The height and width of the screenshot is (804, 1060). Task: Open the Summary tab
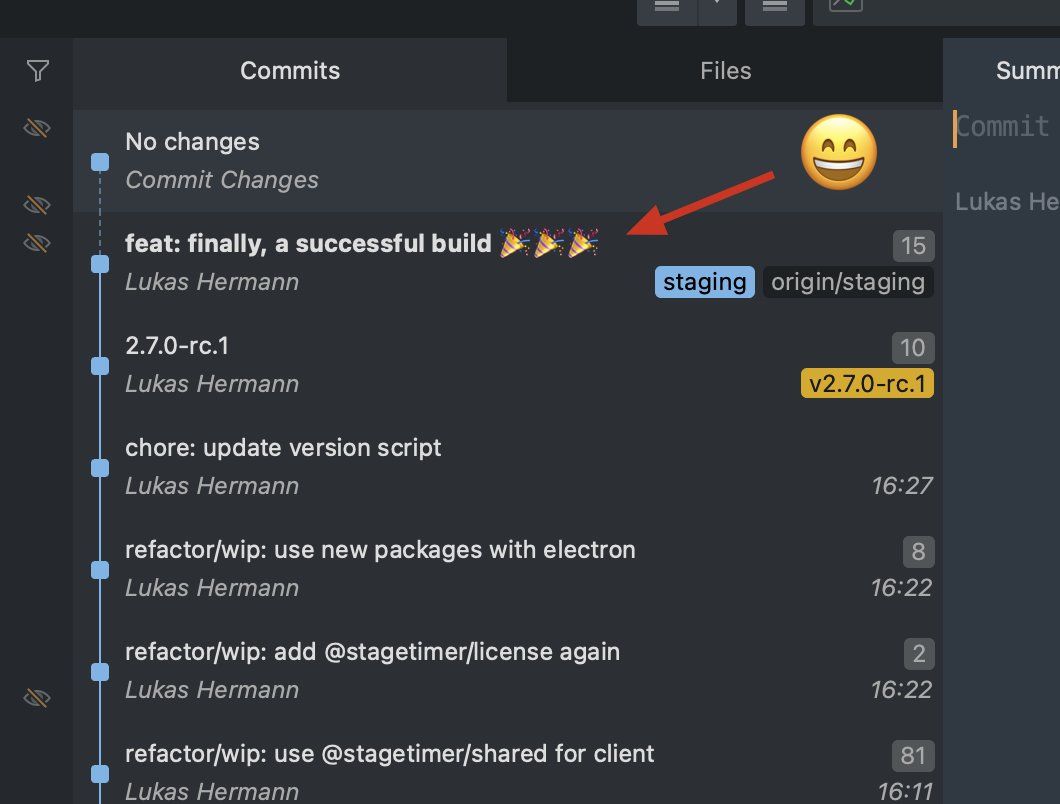(x=1026, y=71)
